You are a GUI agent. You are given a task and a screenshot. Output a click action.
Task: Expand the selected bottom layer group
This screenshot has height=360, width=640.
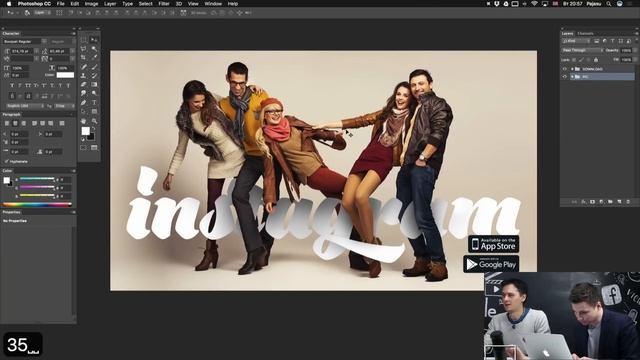[572, 77]
